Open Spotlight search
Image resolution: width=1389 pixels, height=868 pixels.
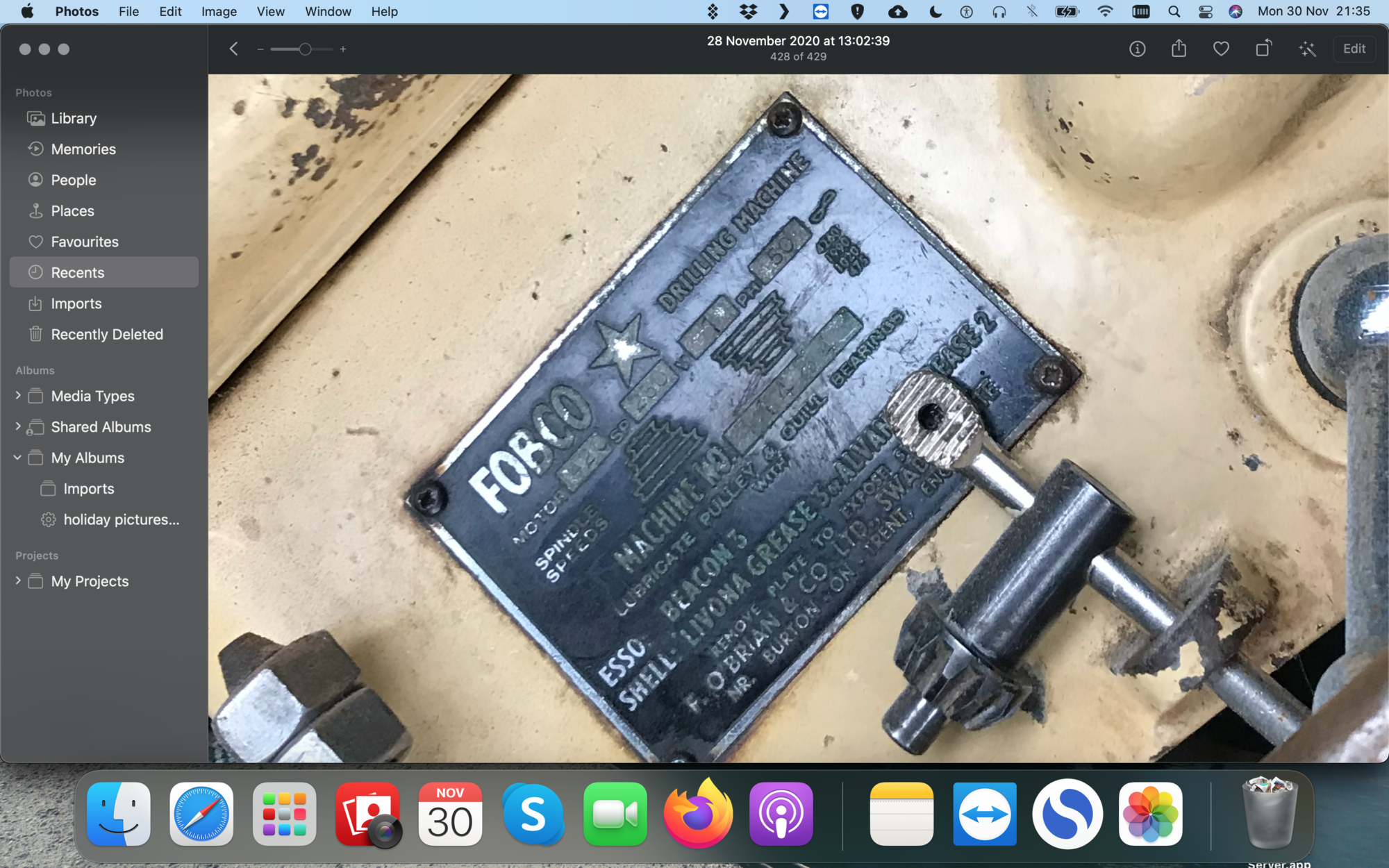click(1174, 11)
